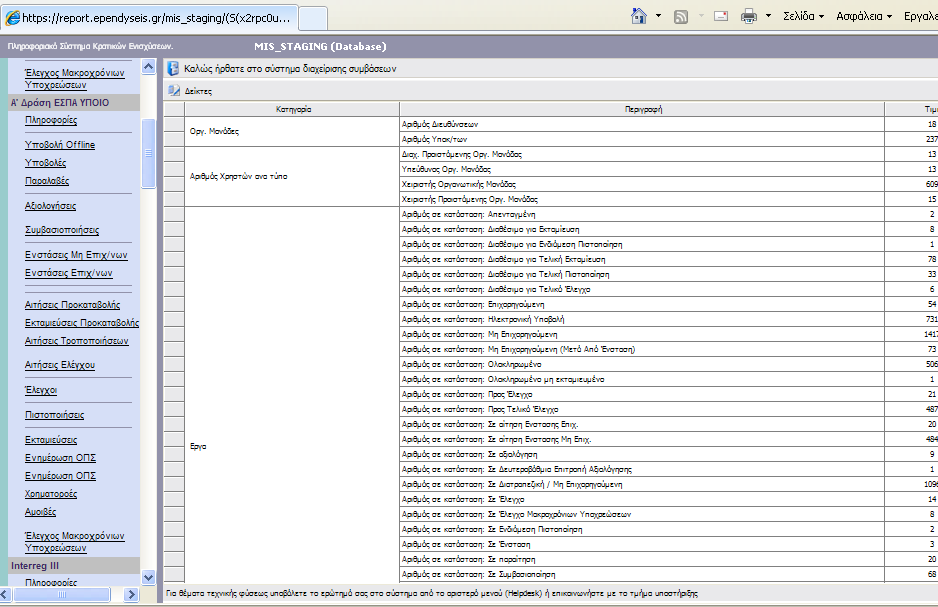Click the RSS feeds icon
Screen dimensions: 938x607
[681, 17]
